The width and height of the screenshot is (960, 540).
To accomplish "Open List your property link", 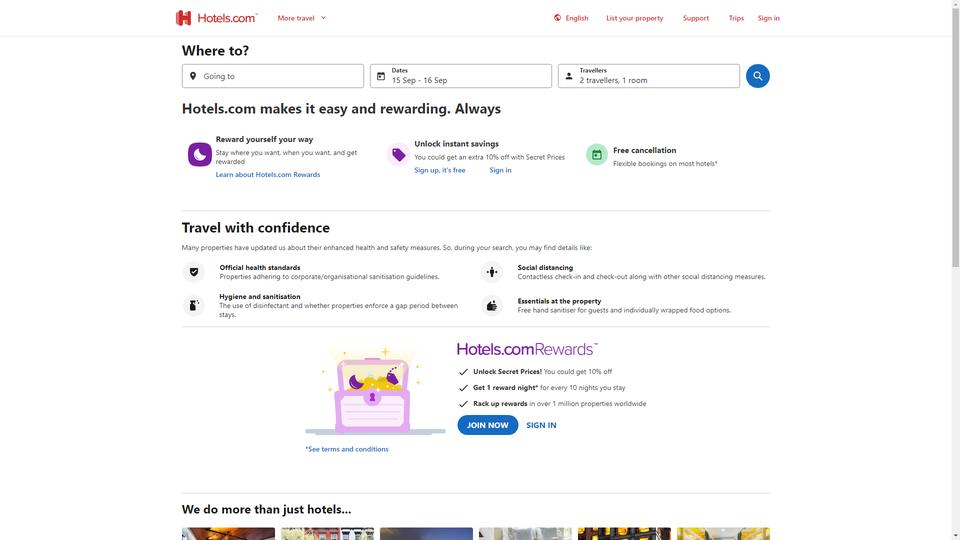I will 634,18.
